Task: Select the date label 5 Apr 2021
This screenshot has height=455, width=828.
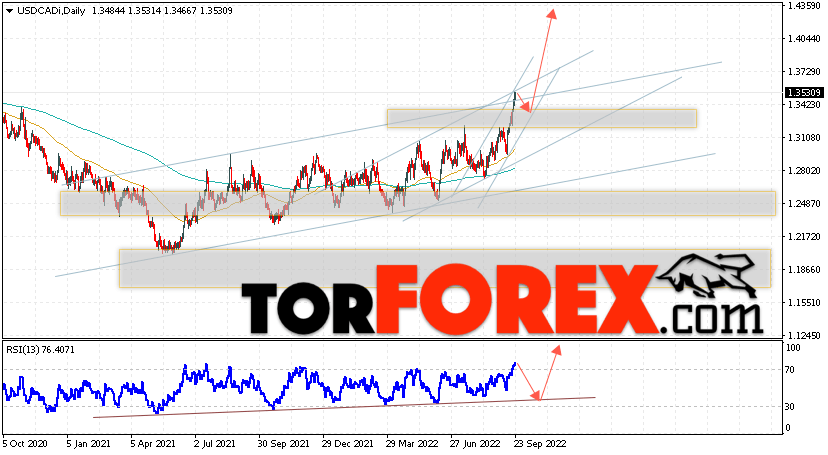Action: point(153,443)
